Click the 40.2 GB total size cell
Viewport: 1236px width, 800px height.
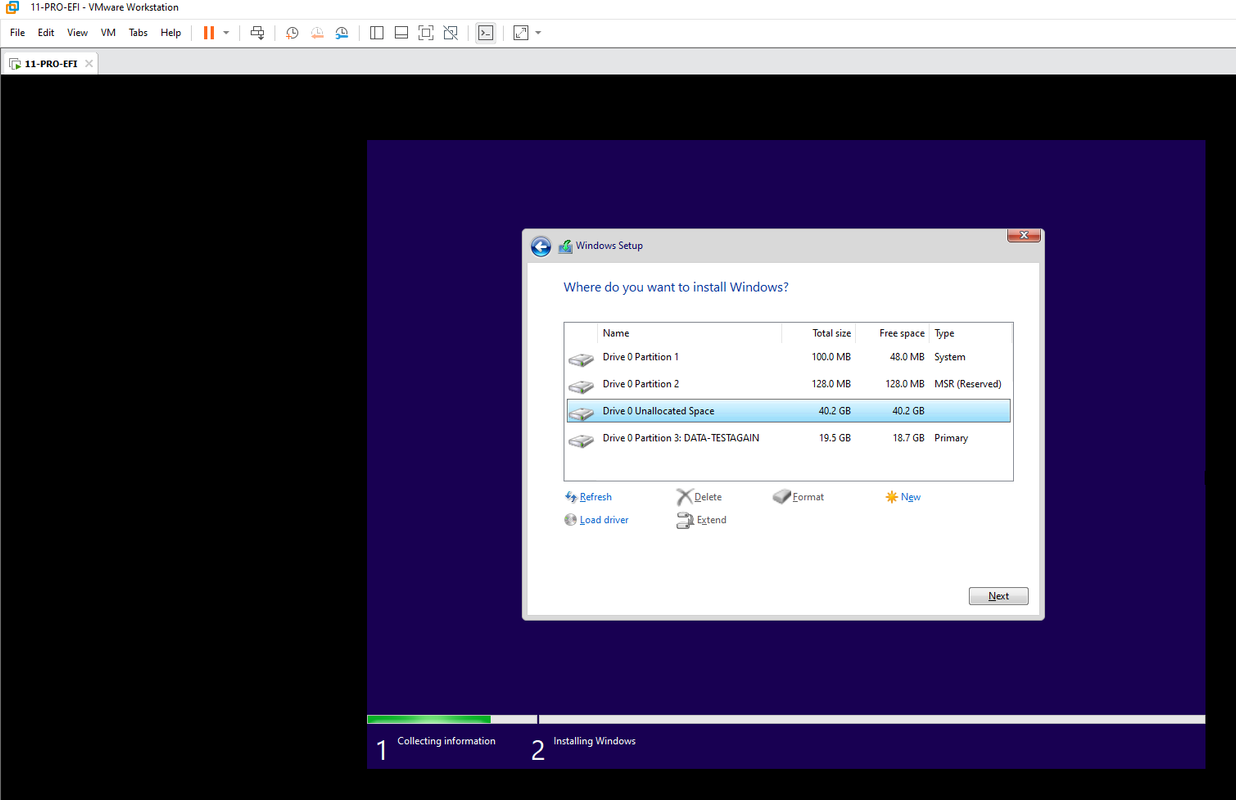(834, 411)
